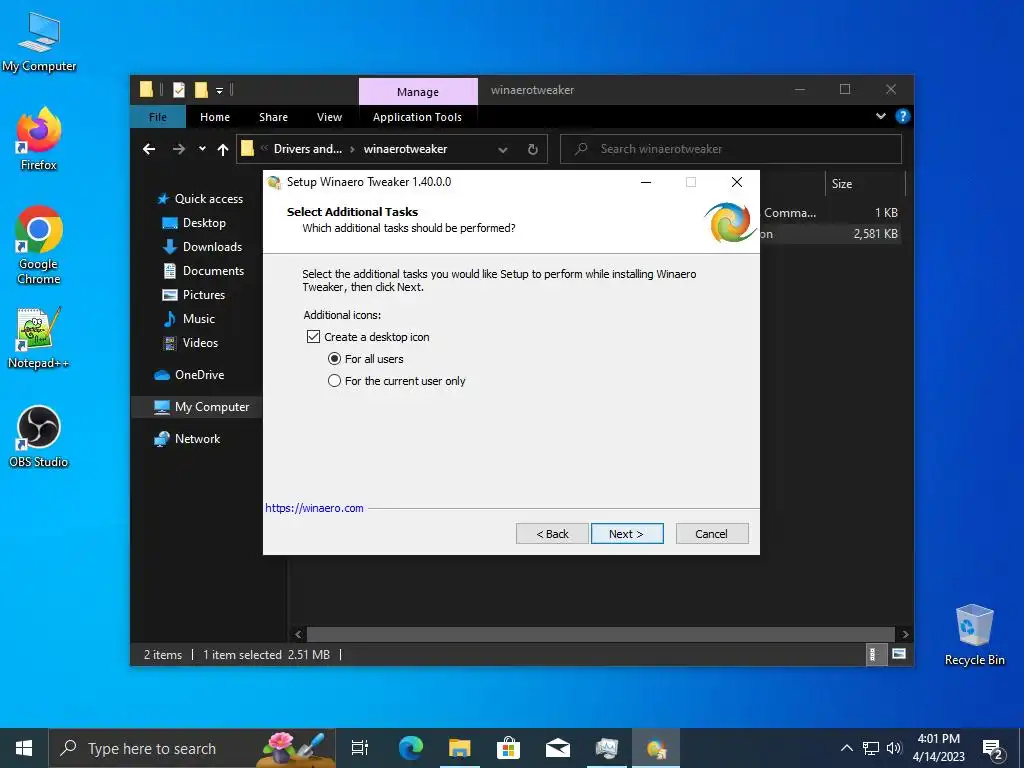Open recent locations dropdown arrow
1024x768 pixels.
[202, 149]
